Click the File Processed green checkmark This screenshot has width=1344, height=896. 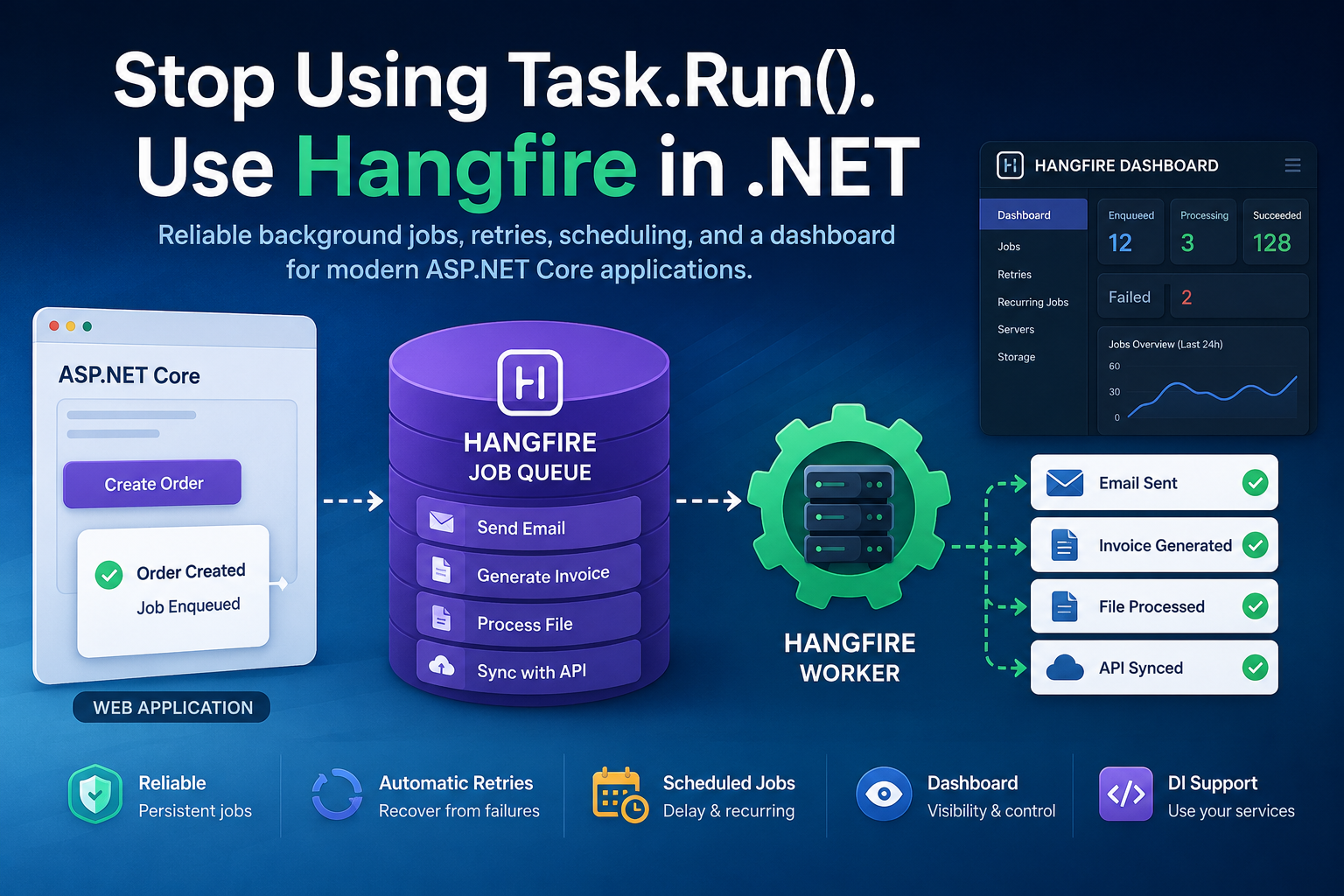coord(1255,605)
